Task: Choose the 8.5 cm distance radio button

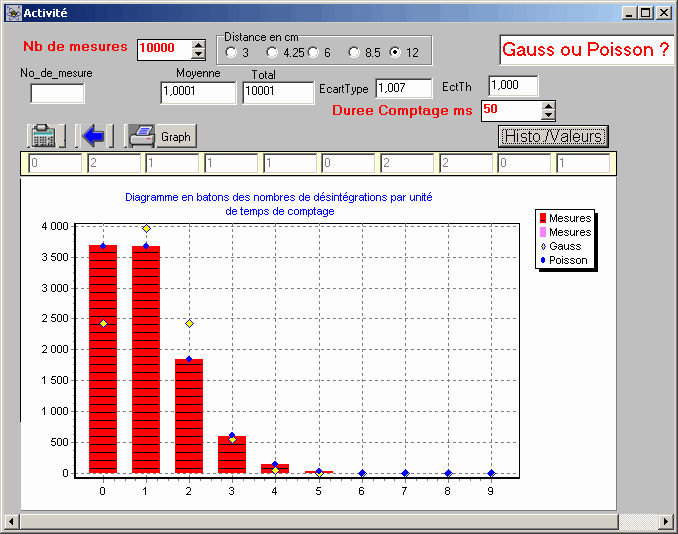Action: [x=354, y=52]
